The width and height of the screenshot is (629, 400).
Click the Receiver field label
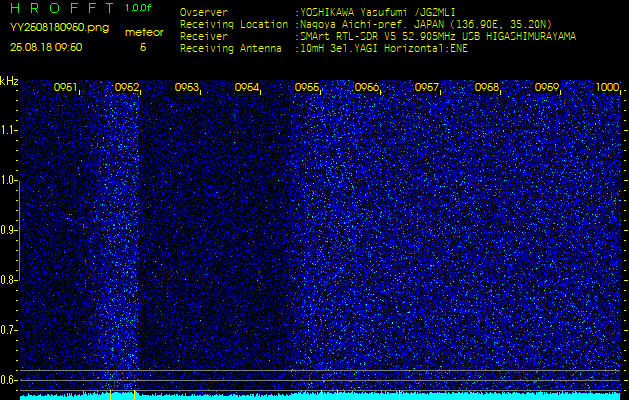point(204,37)
